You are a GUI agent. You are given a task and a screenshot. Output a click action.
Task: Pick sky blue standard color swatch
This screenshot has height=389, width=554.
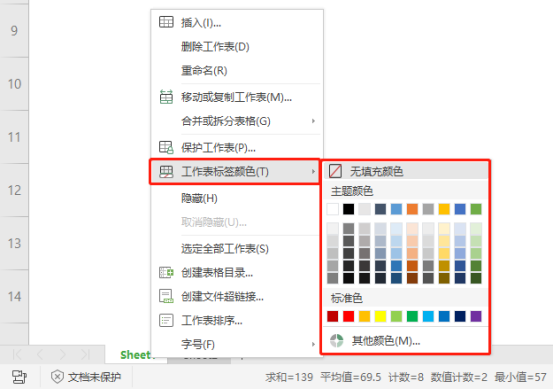tap(428, 316)
